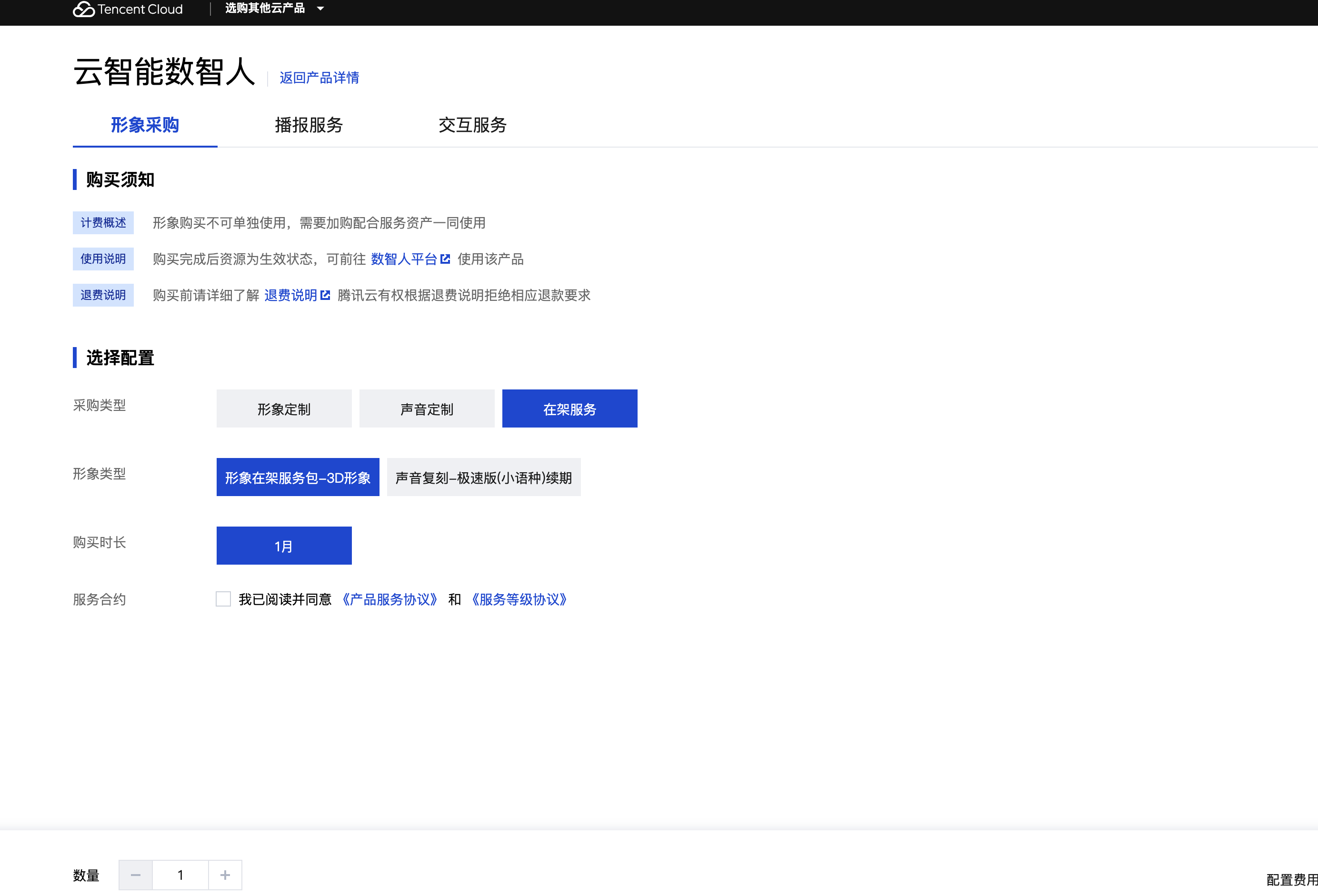Choose 声音复刻-极速版(小语种)续期 option
Image resolution: width=1318 pixels, height=896 pixels.
click(x=483, y=478)
